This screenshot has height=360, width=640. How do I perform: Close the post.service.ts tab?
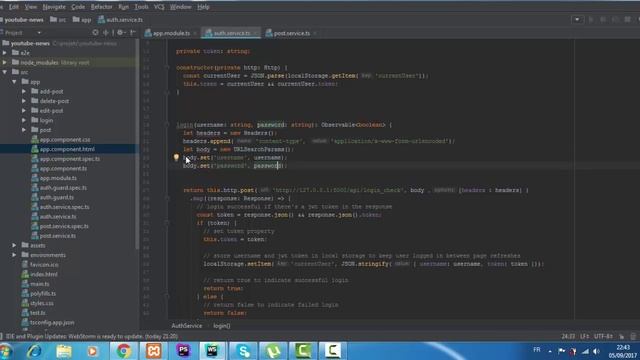pos(315,33)
